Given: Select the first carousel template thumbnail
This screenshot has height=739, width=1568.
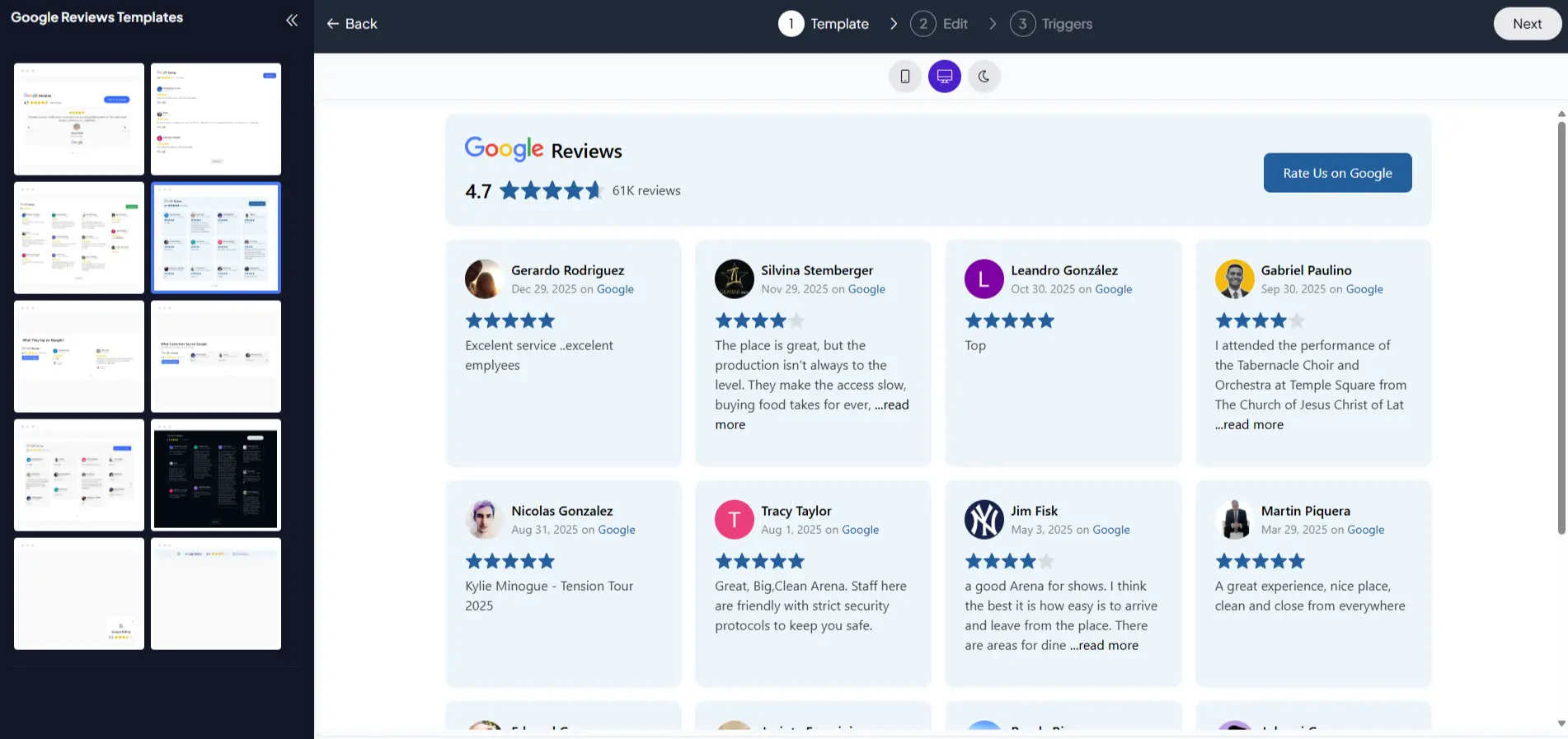Looking at the screenshot, I should point(79,119).
